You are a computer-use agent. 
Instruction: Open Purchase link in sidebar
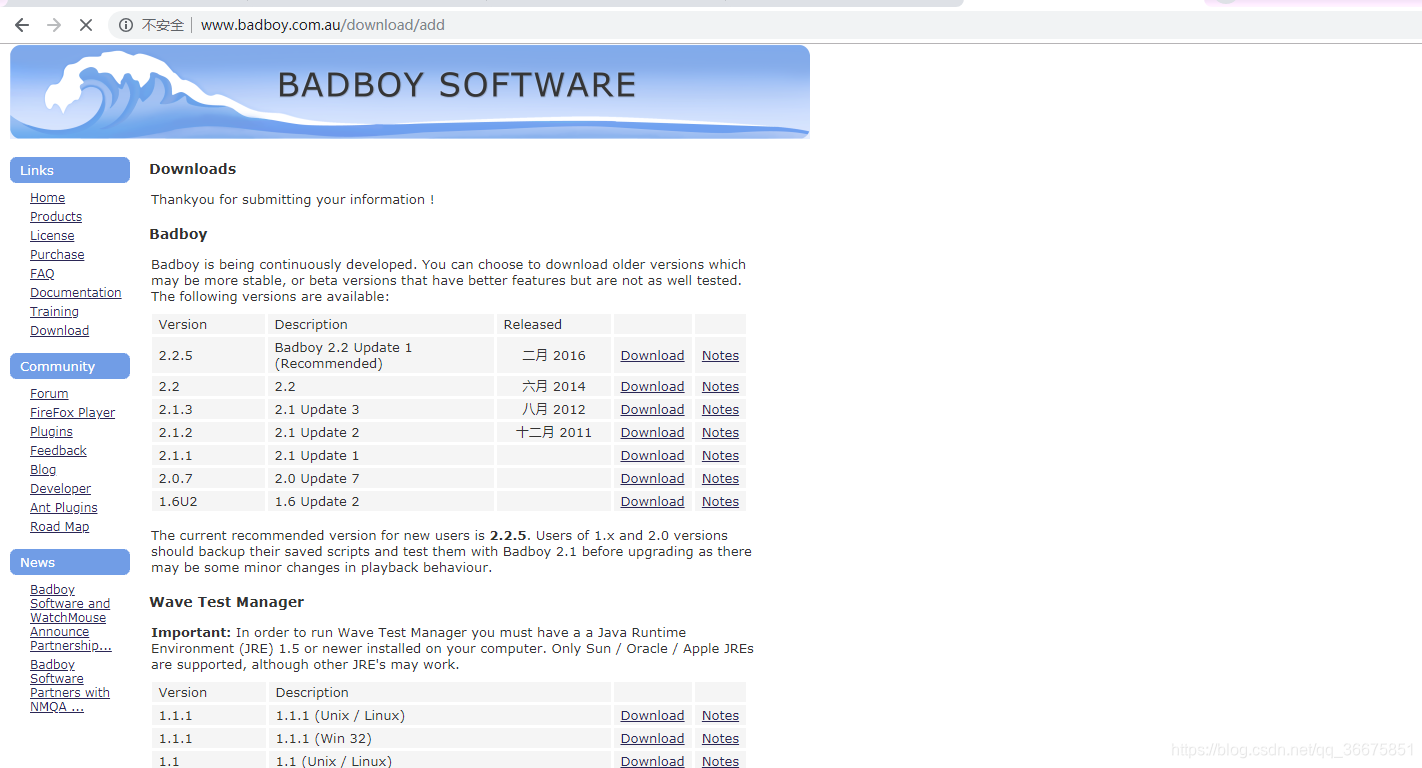57,255
